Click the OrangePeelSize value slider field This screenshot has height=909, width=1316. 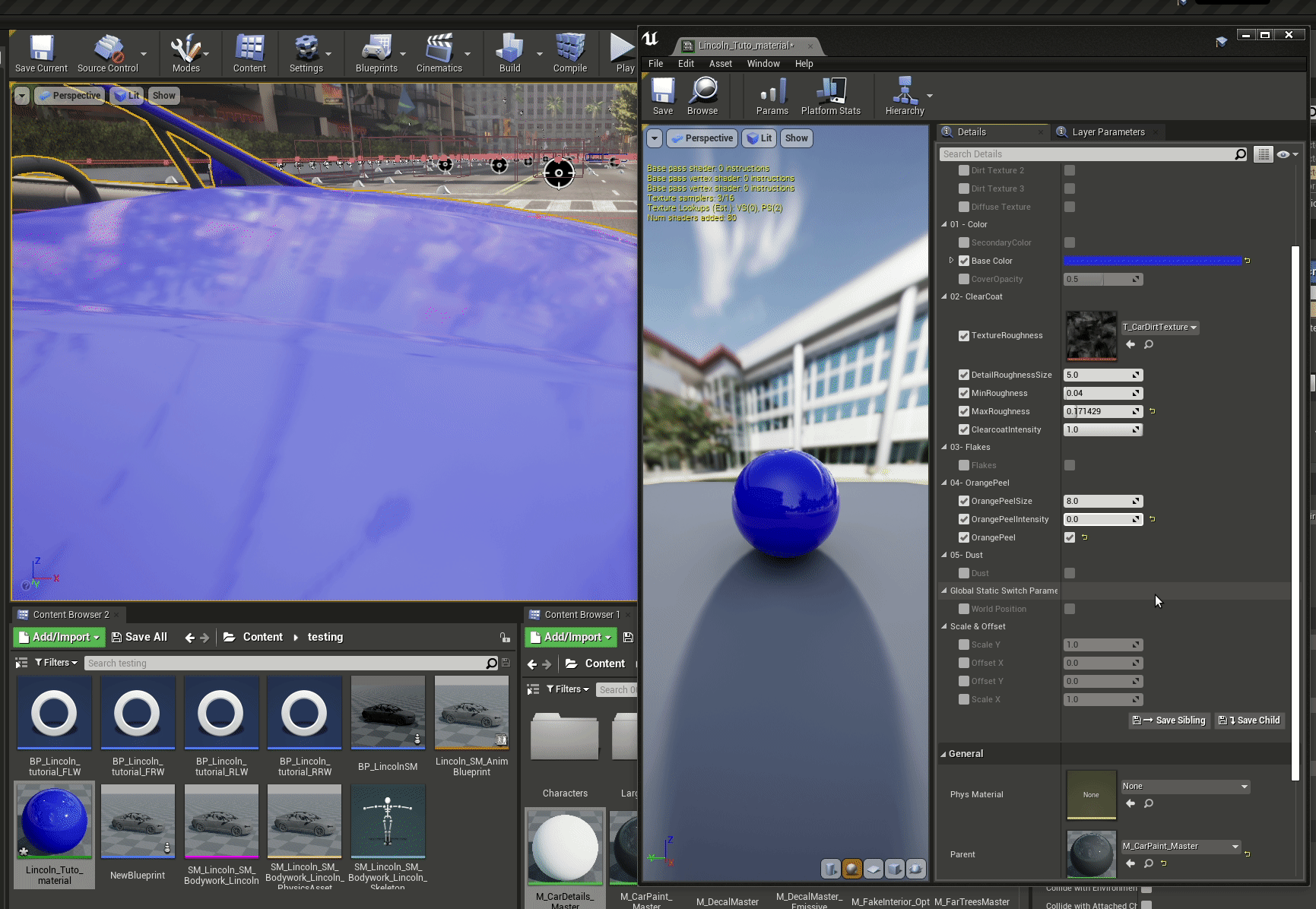1102,501
